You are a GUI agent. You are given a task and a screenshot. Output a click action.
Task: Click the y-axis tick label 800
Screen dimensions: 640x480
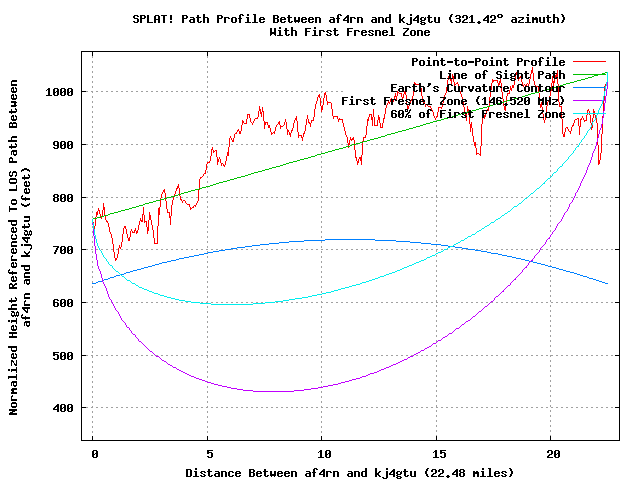[63, 198]
